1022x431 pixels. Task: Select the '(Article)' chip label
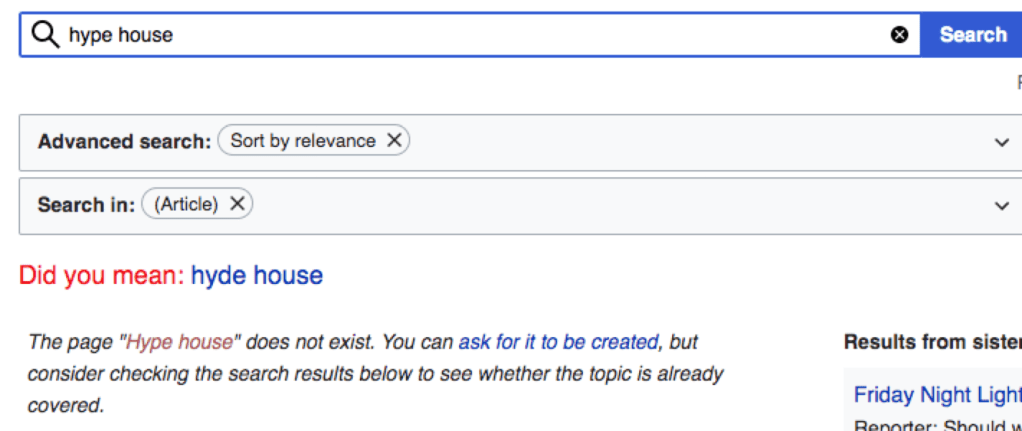tap(186, 204)
